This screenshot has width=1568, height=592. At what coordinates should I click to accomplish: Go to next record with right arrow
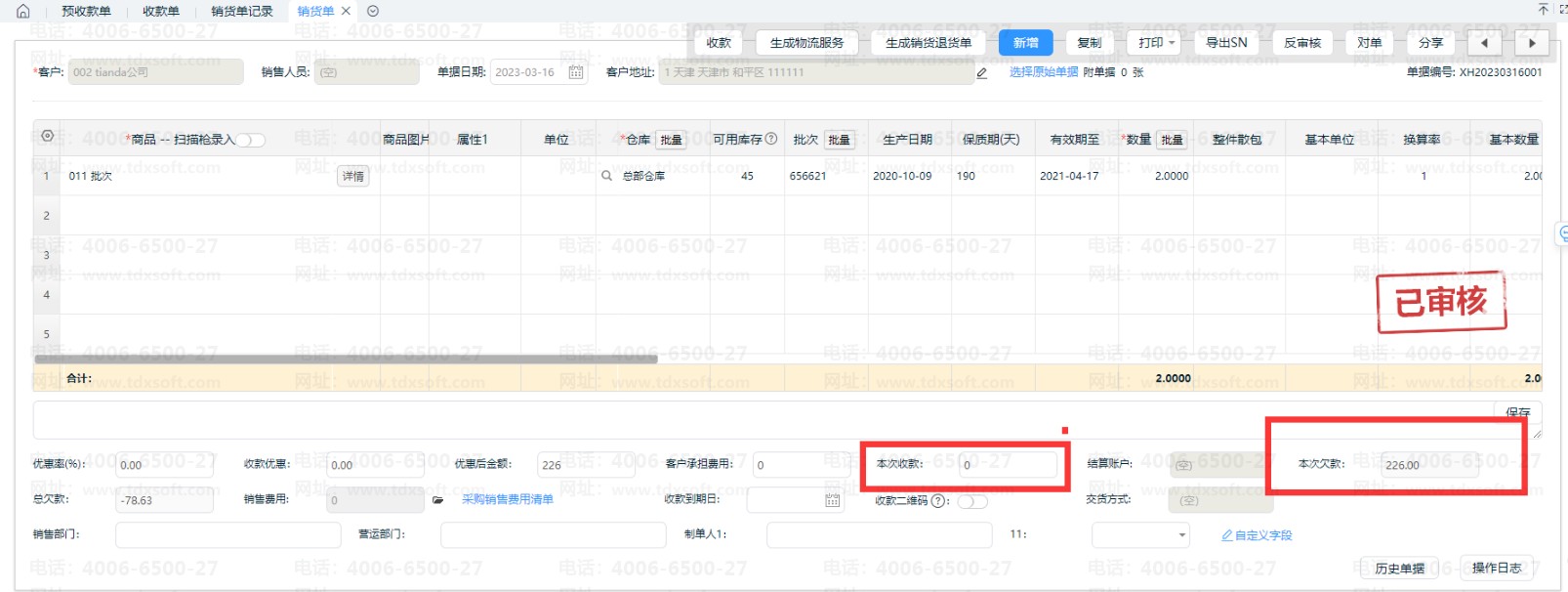point(1532,43)
